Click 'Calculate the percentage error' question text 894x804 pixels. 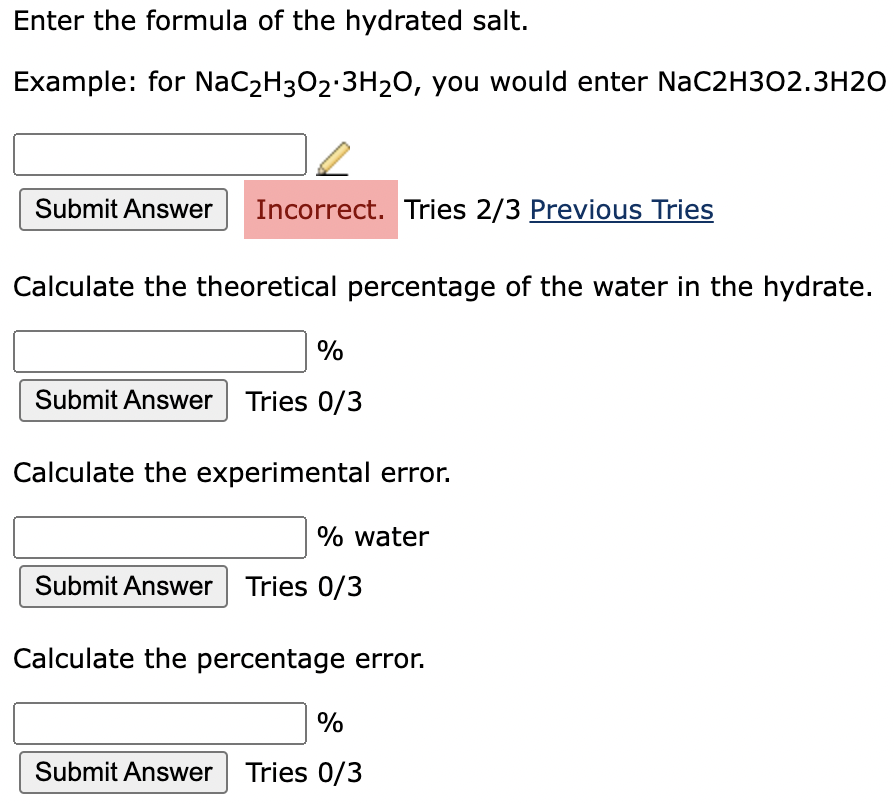click(218, 658)
